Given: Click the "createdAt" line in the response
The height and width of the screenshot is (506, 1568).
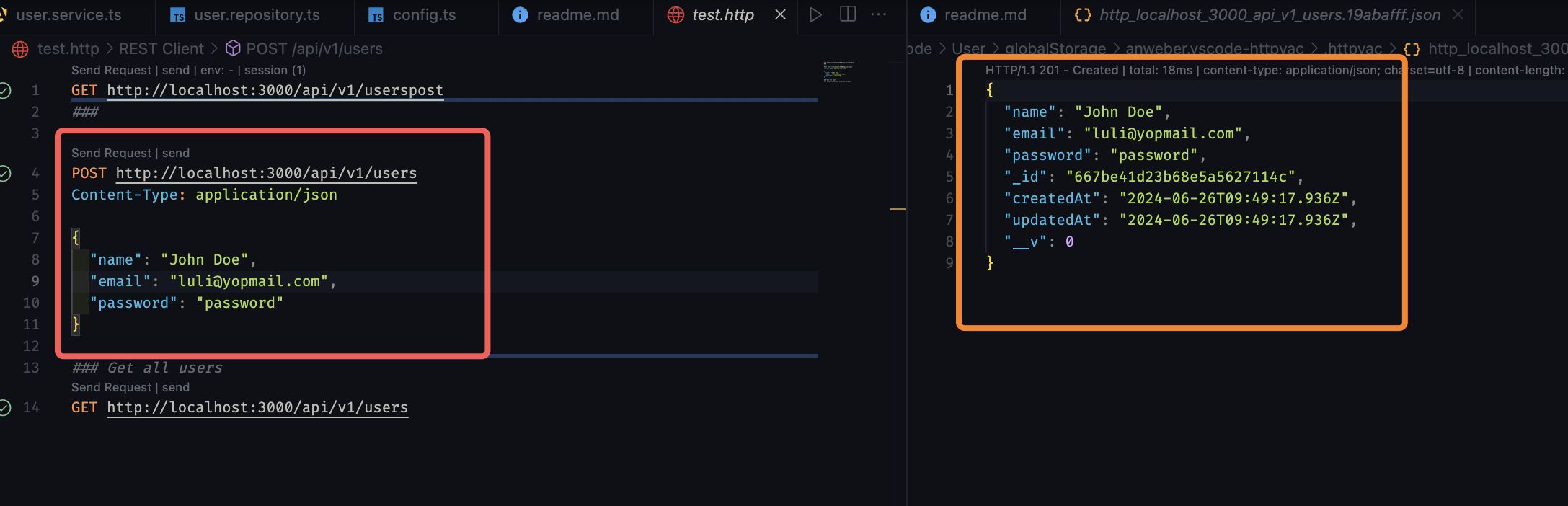Looking at the screenshot, I should coord(1180,198).
